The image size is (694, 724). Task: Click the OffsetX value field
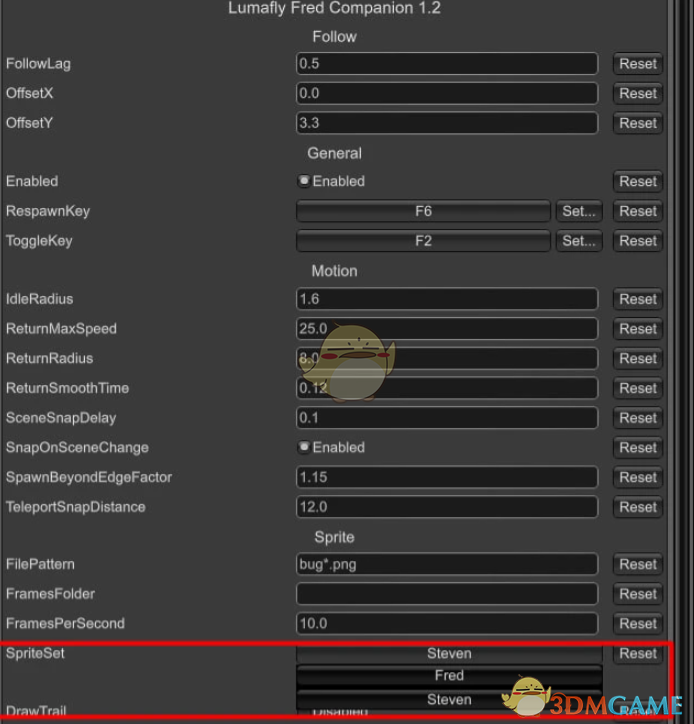coord(447,93)
